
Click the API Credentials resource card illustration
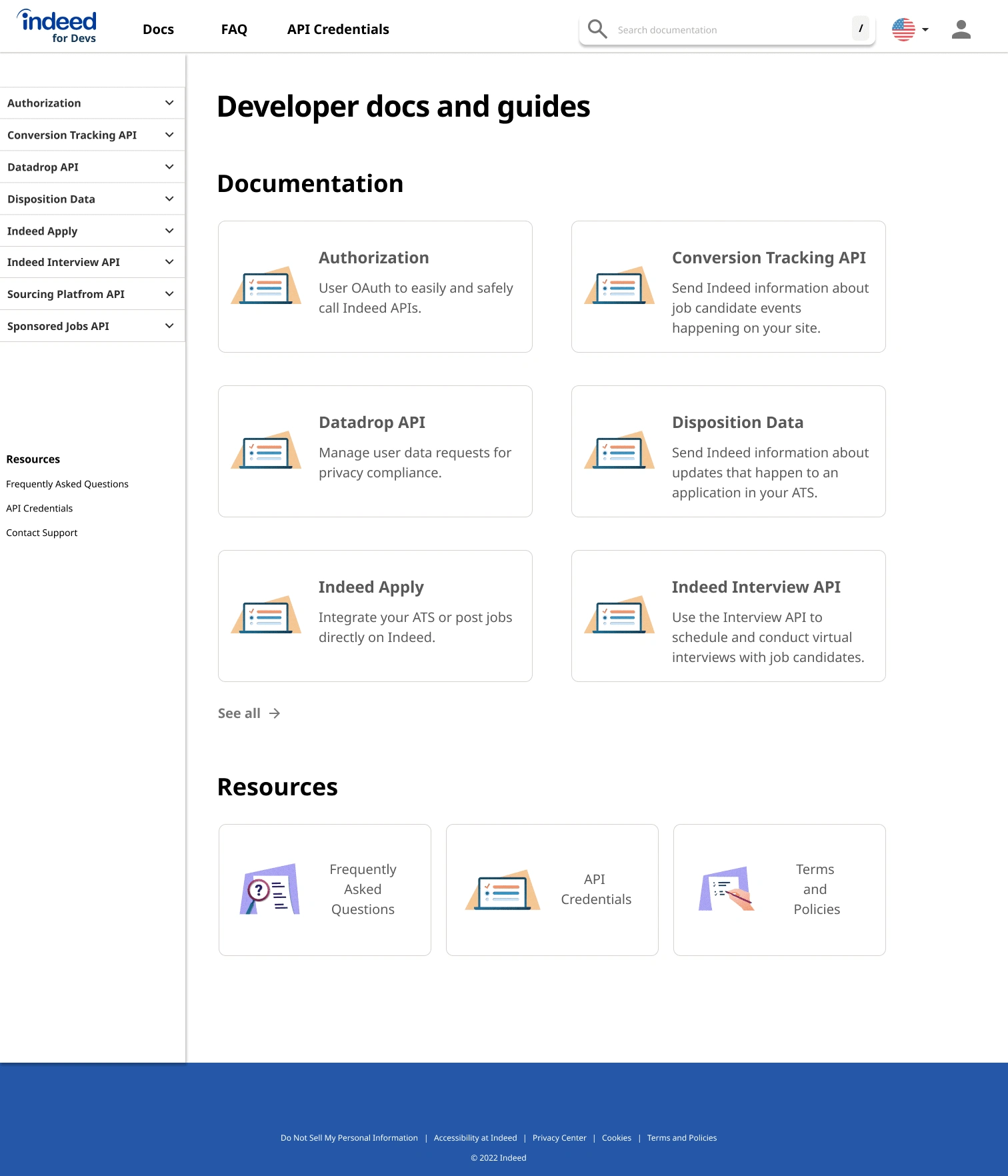(503, 889)
